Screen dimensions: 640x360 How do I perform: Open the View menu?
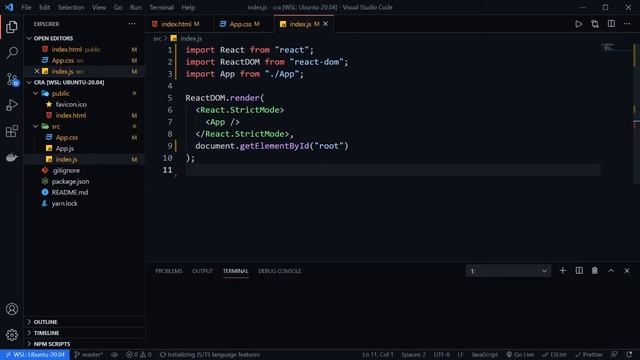point(99,7)
